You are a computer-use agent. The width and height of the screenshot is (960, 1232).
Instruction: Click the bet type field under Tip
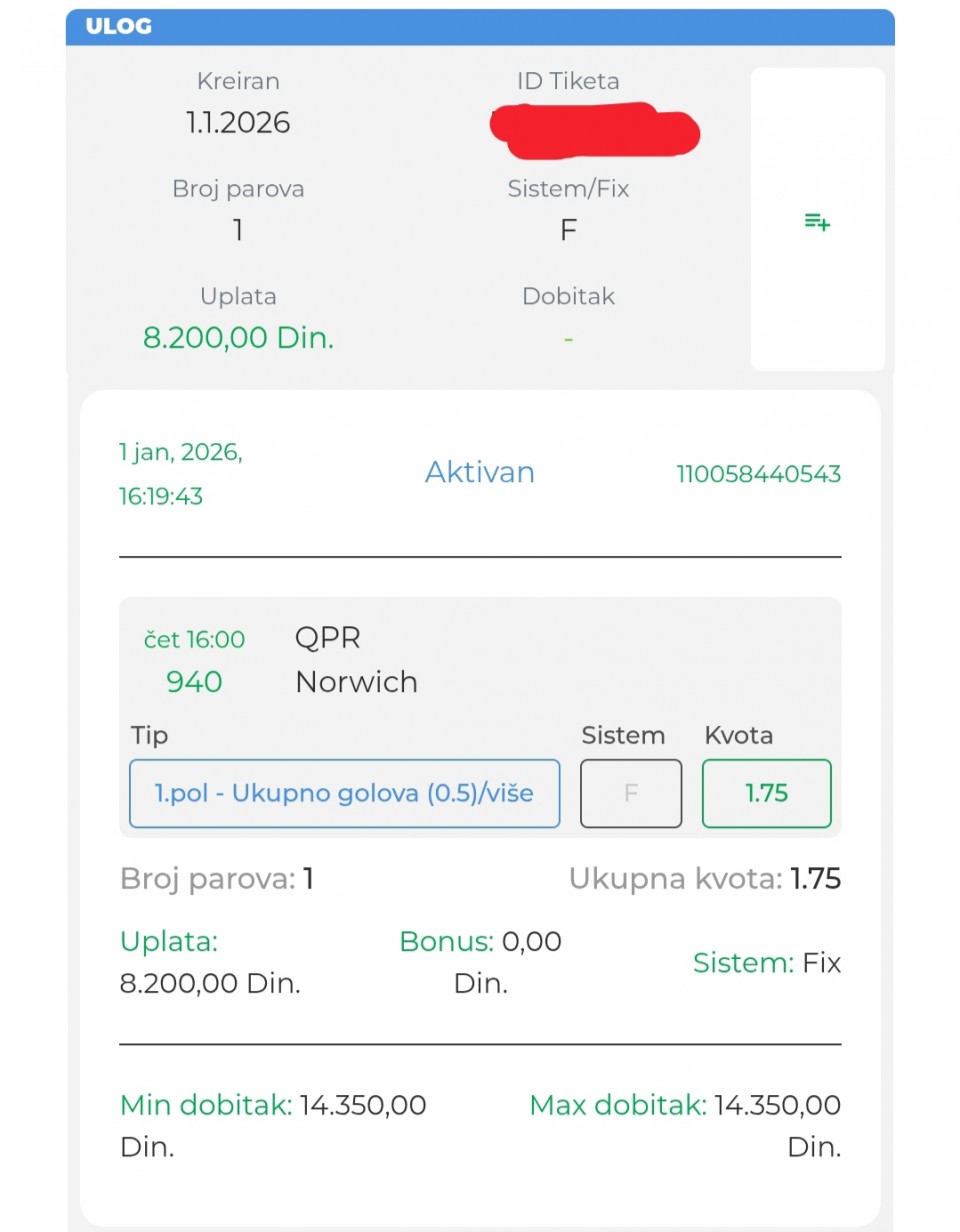point(344,794)
